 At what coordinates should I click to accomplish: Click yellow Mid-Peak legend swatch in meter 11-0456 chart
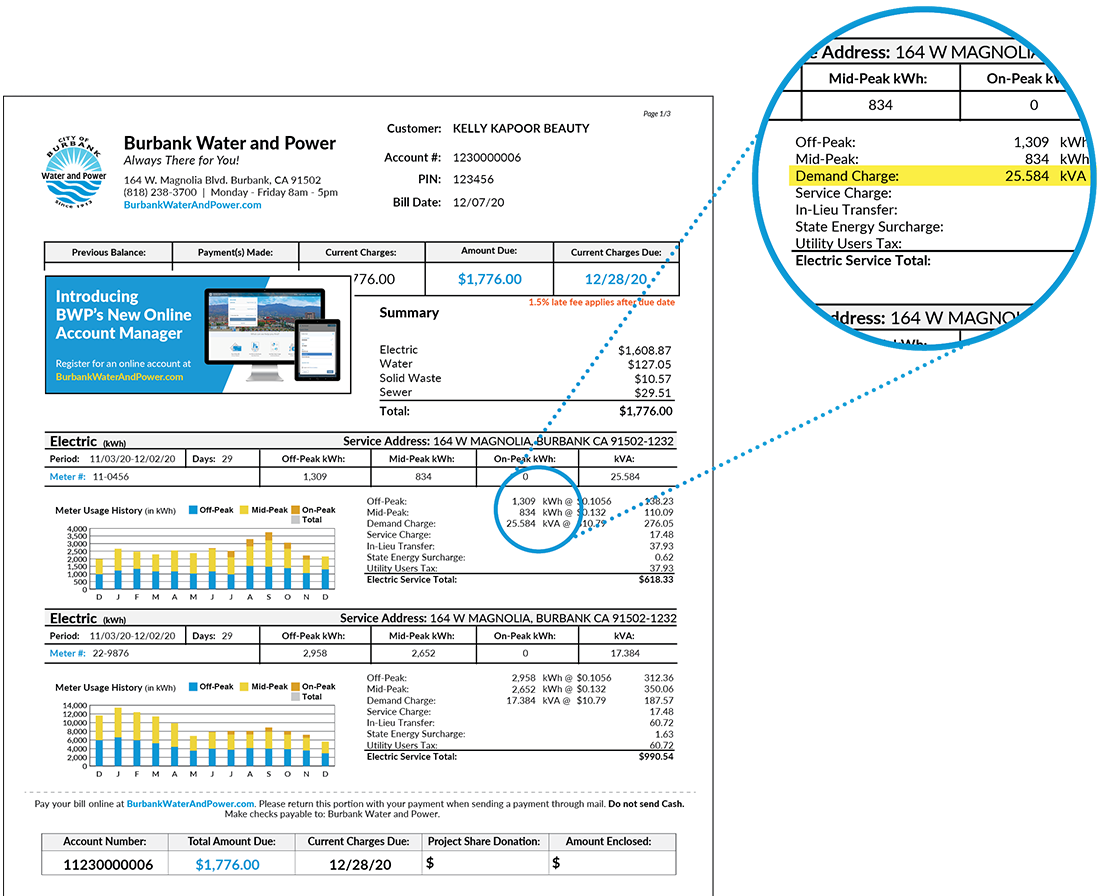pos(244,510)
